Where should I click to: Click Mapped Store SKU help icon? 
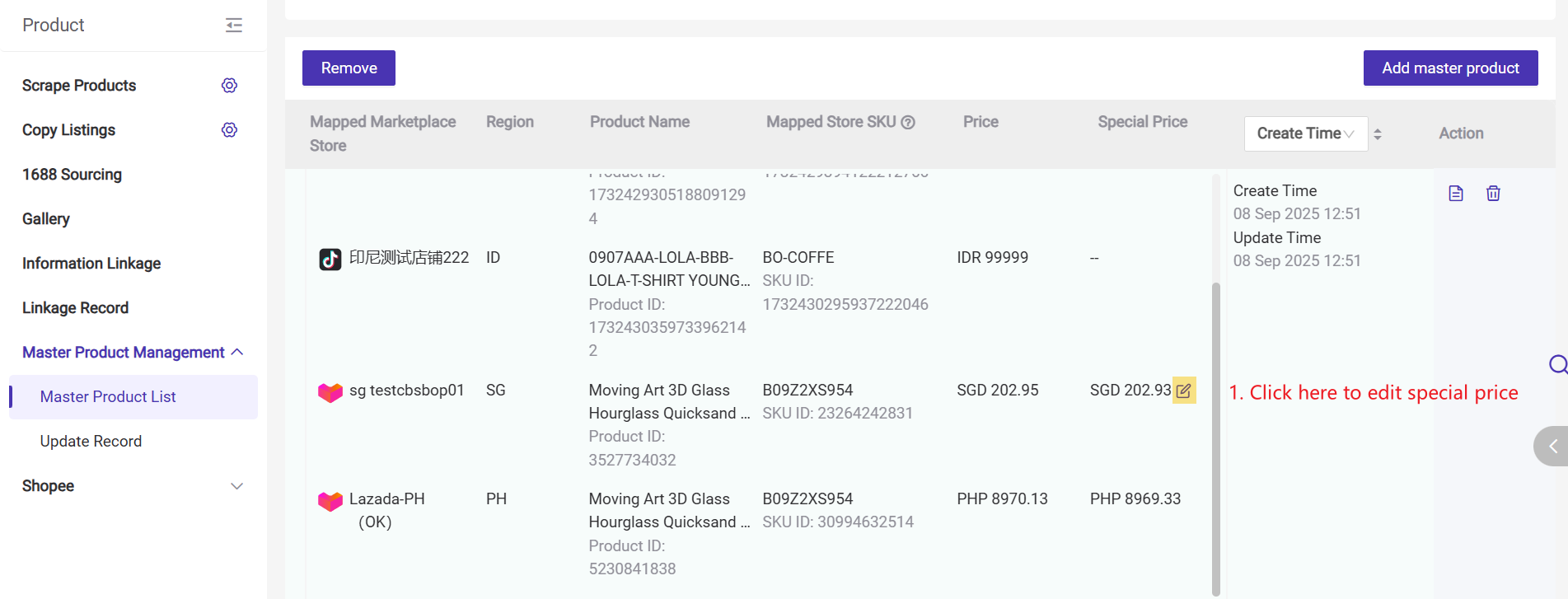(x=908, y=123)
